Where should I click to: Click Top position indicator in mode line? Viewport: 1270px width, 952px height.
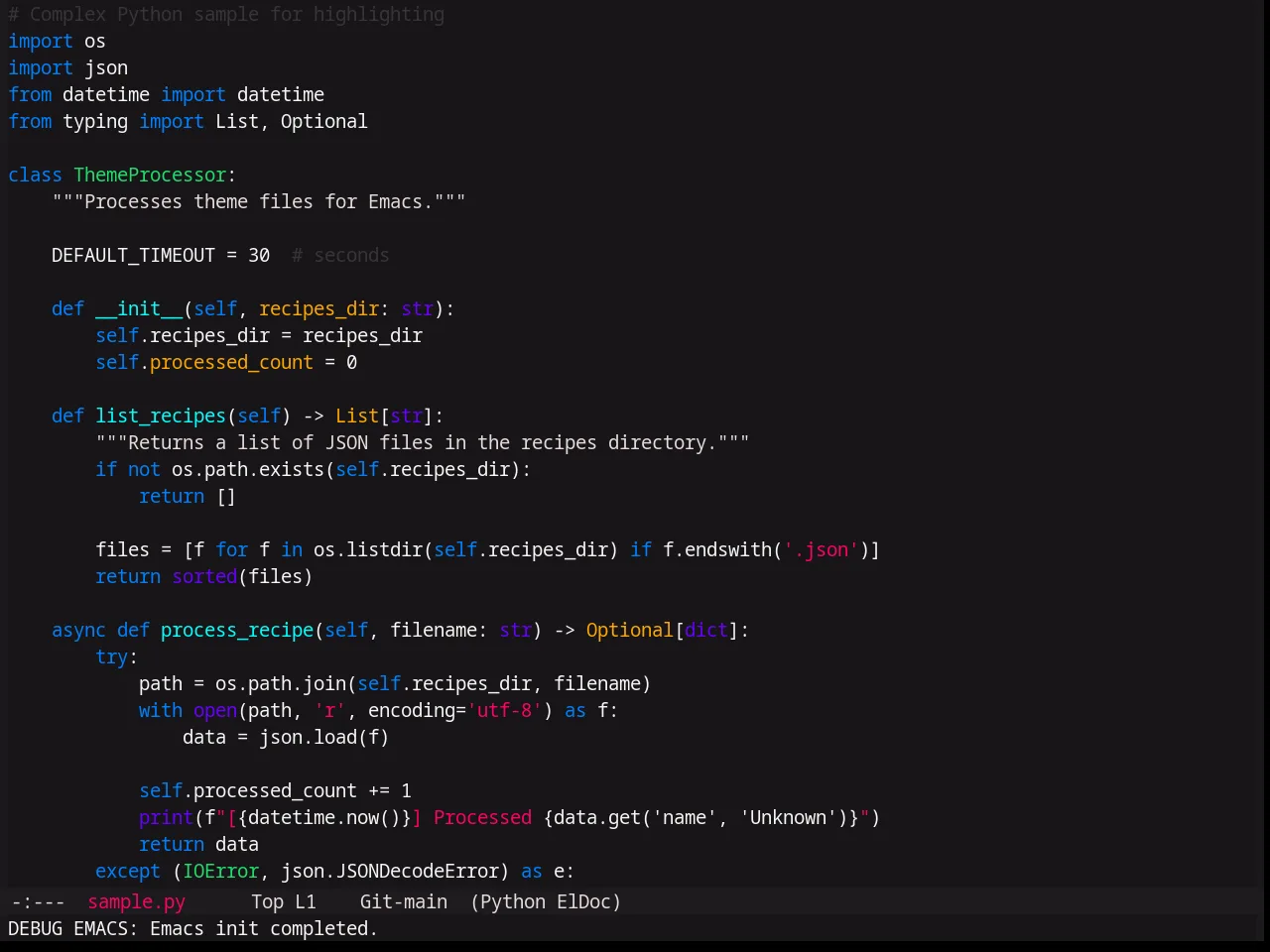click(x=267, y=901)
